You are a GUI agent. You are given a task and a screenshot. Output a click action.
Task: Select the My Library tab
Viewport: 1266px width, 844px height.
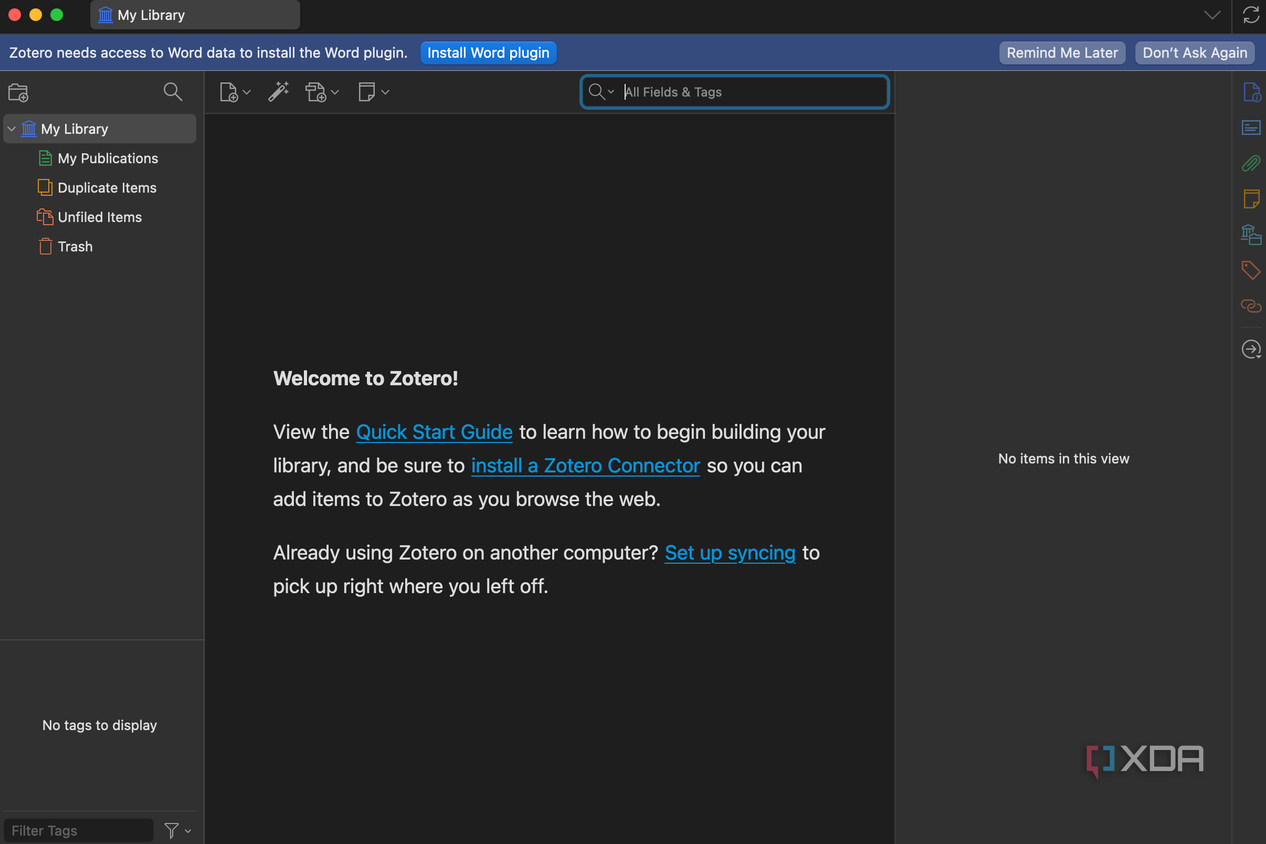(195, 15)
